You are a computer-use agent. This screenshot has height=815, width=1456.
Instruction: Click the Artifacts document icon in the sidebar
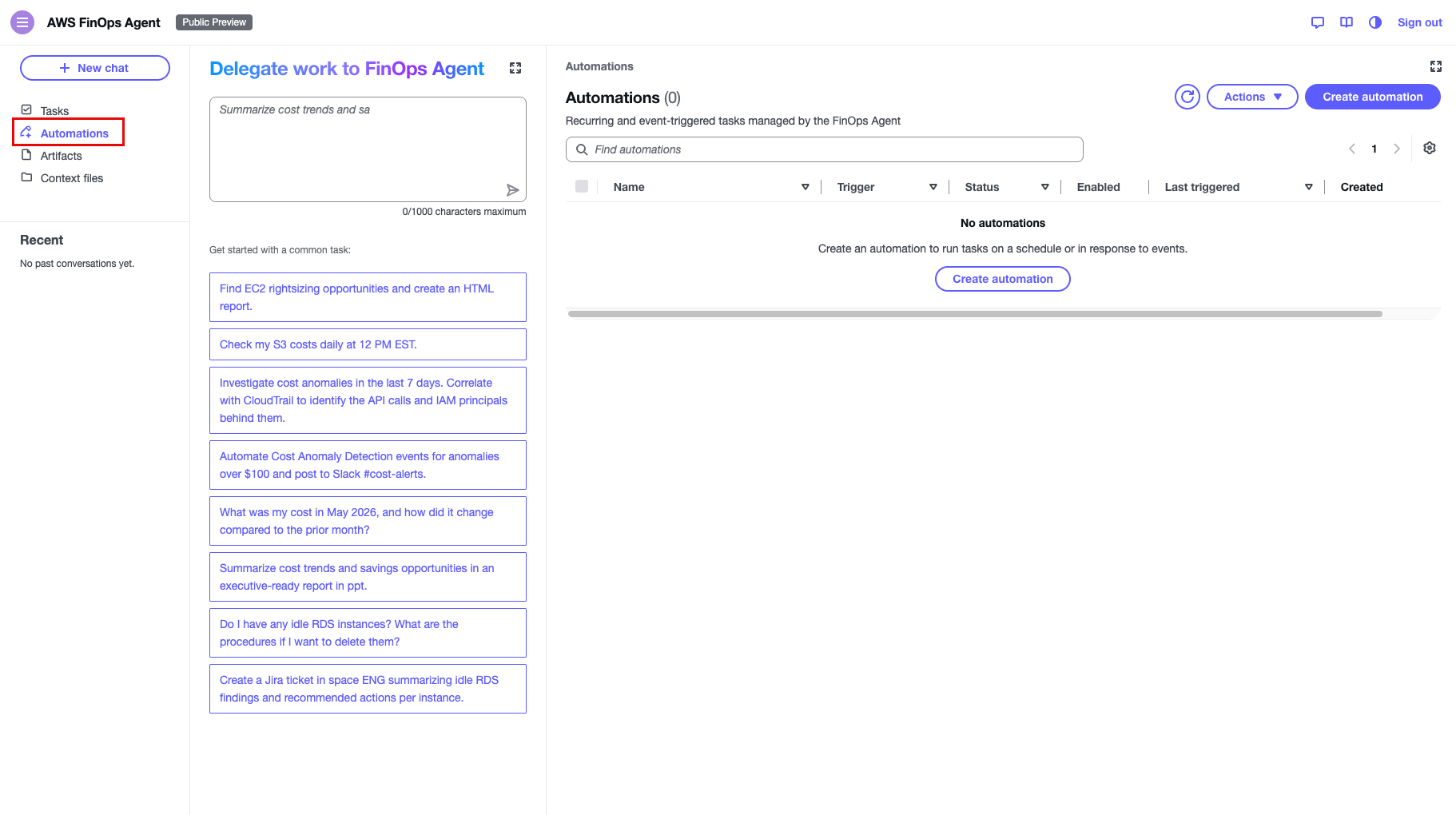click(26, 155)
